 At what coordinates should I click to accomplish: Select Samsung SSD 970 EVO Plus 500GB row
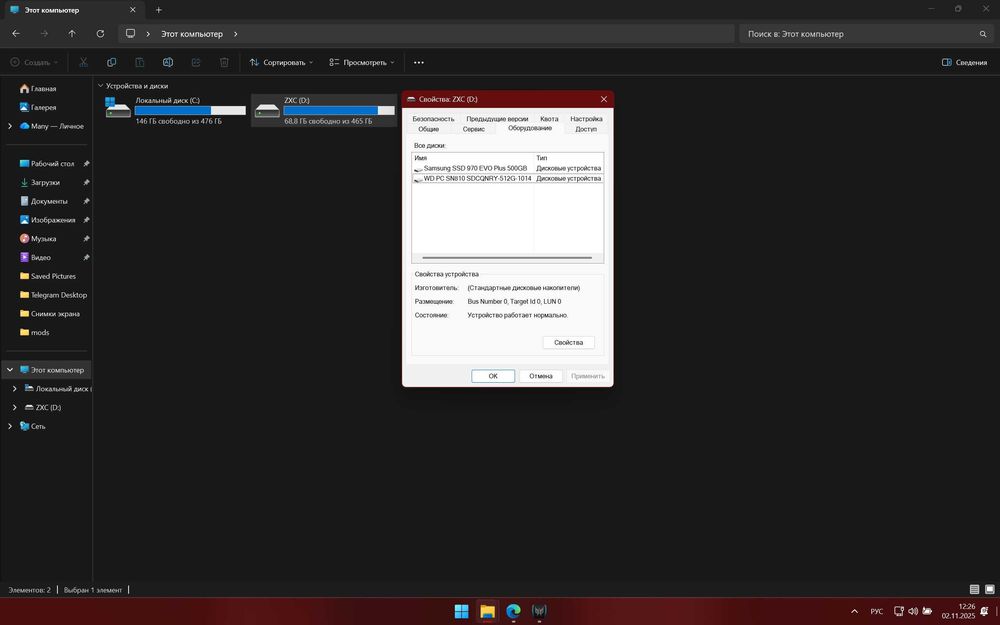(x=508, y=168)
